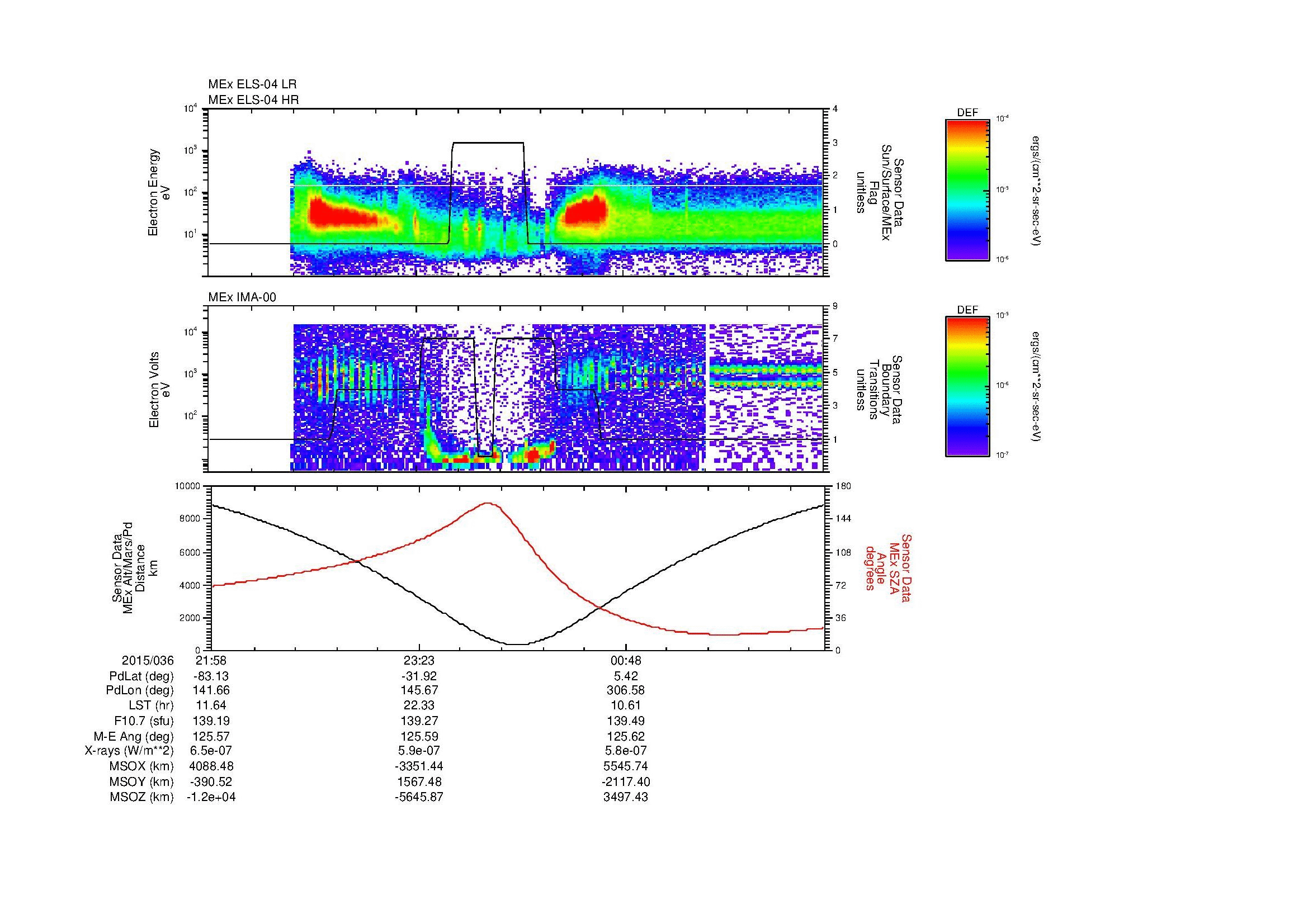Click the '2015/036' date label
The height and width of the screenshot is (924, 1308).
[x=148, y=660]
